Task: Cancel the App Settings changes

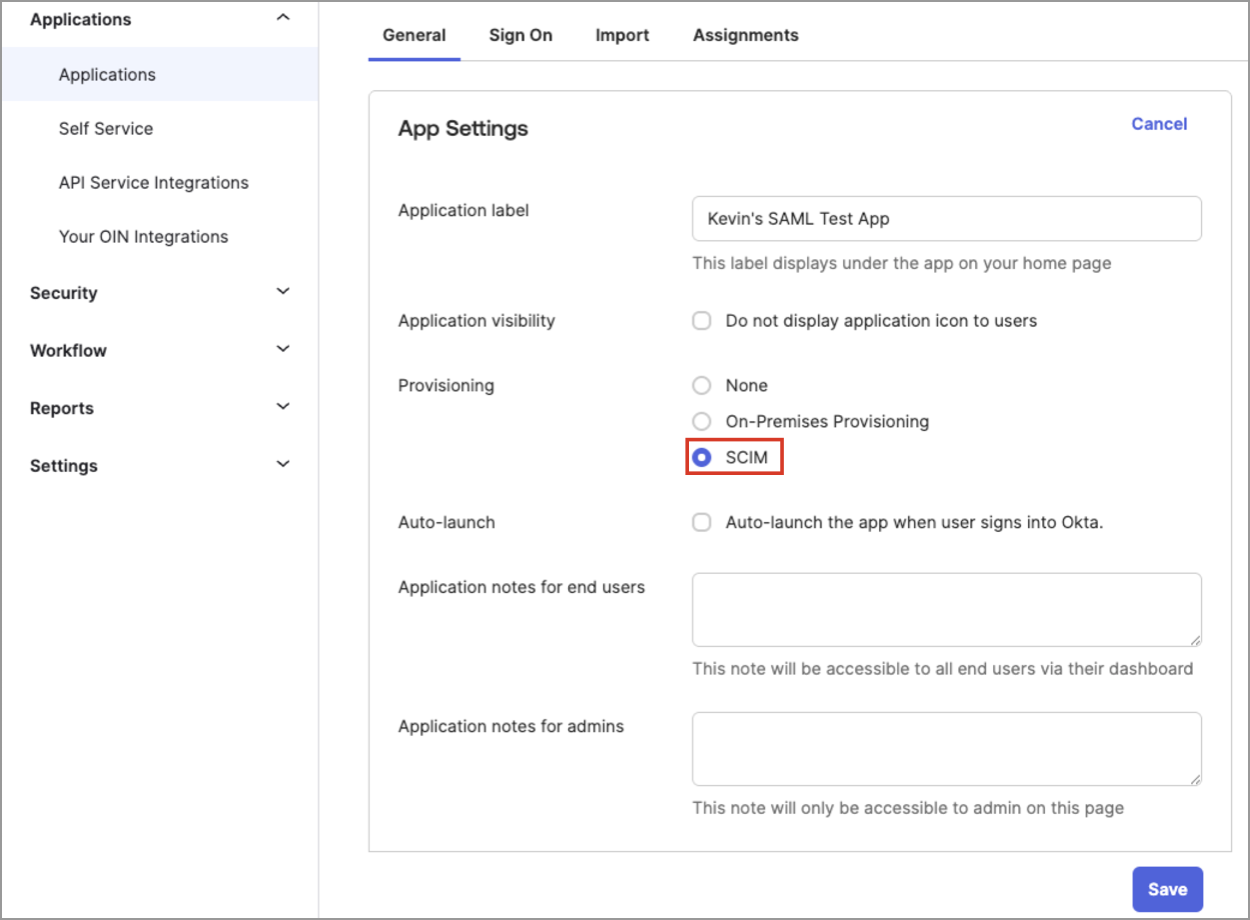Action: (1159, 123)
